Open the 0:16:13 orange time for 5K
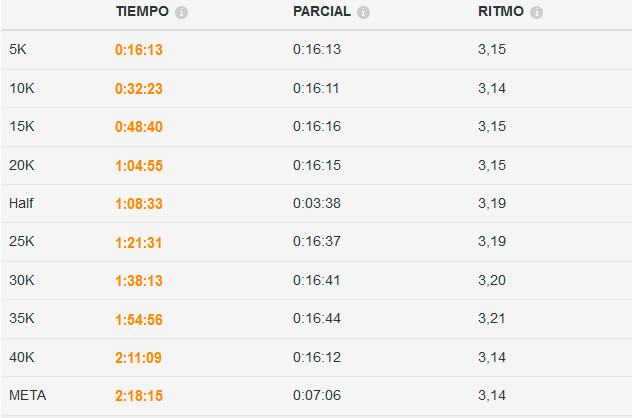Image resolution: width=635 pixels, height=418 pixels. click(x=139, y=50)
